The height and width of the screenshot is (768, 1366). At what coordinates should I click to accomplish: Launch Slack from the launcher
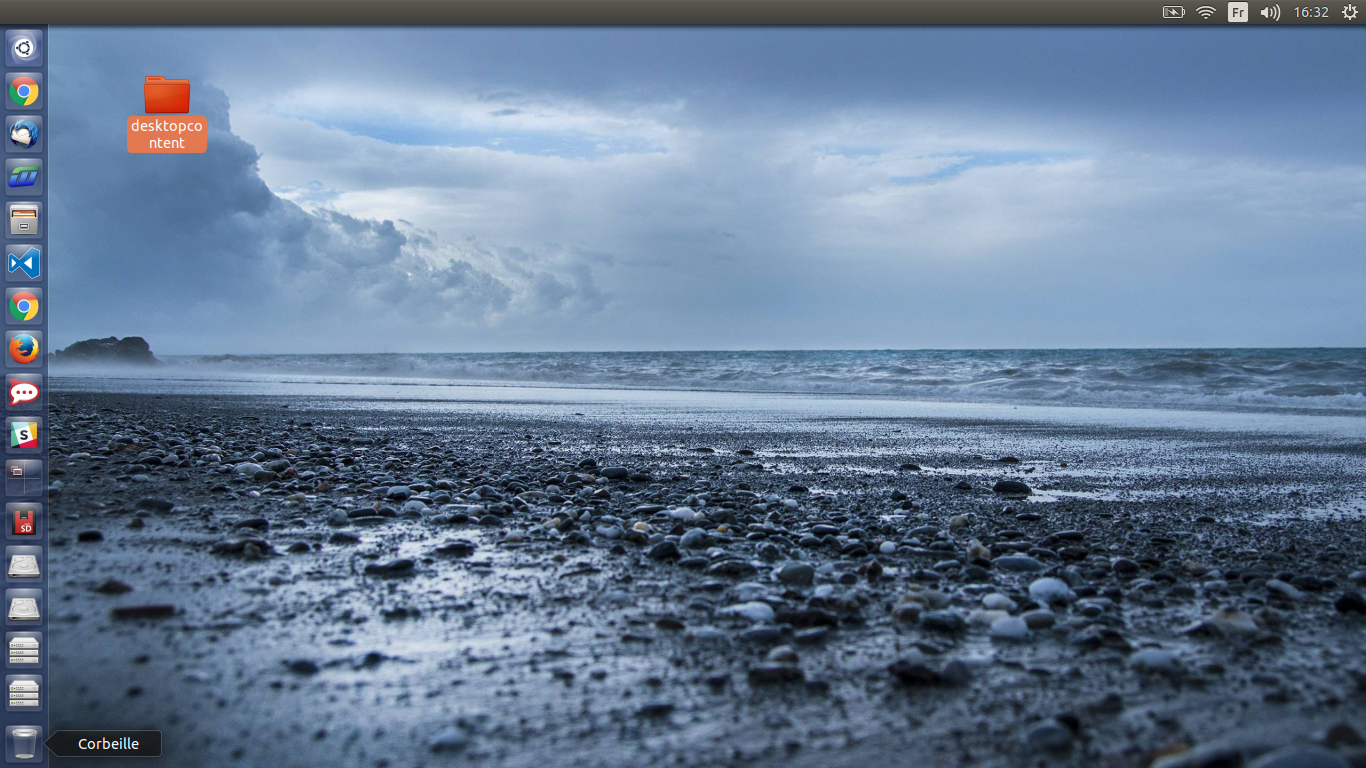coord(24,435)
